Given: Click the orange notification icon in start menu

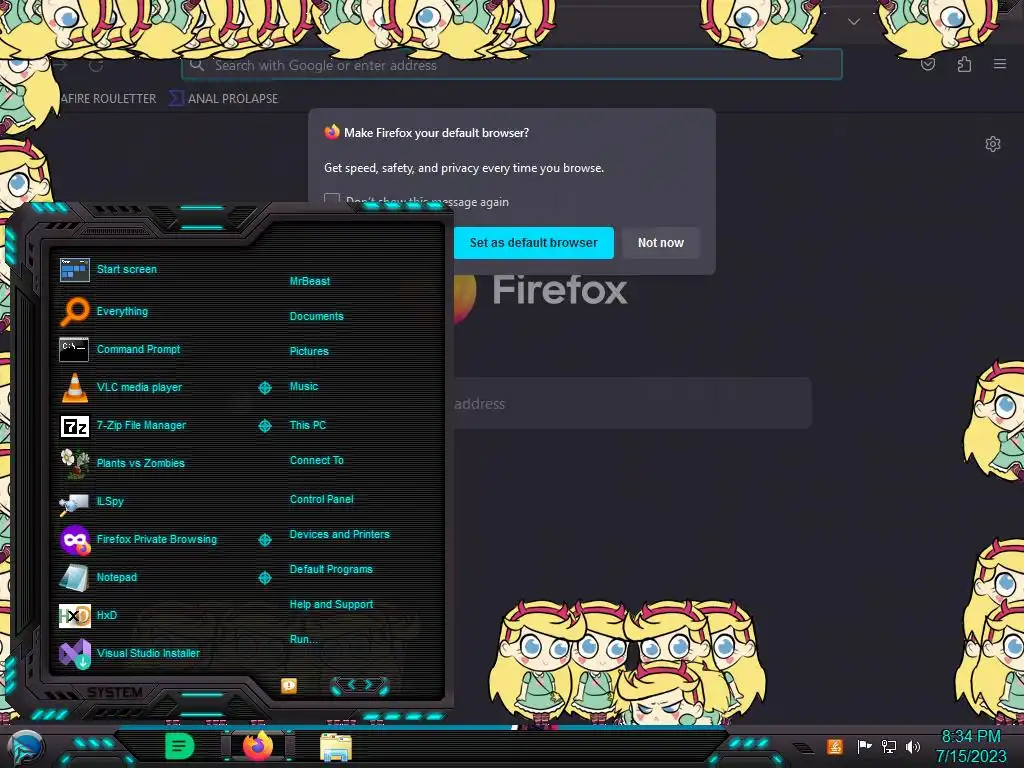Looking at the screenshot, I should coord(289,685).
